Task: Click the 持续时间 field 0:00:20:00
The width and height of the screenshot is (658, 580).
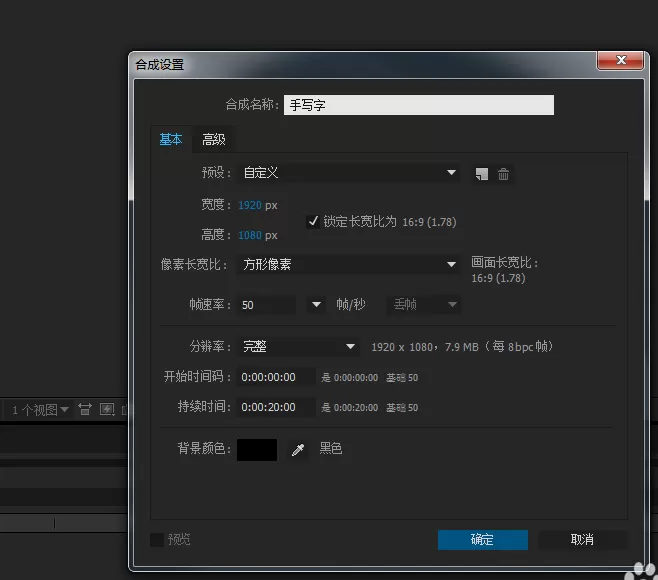Action: [x=276, y=407]
